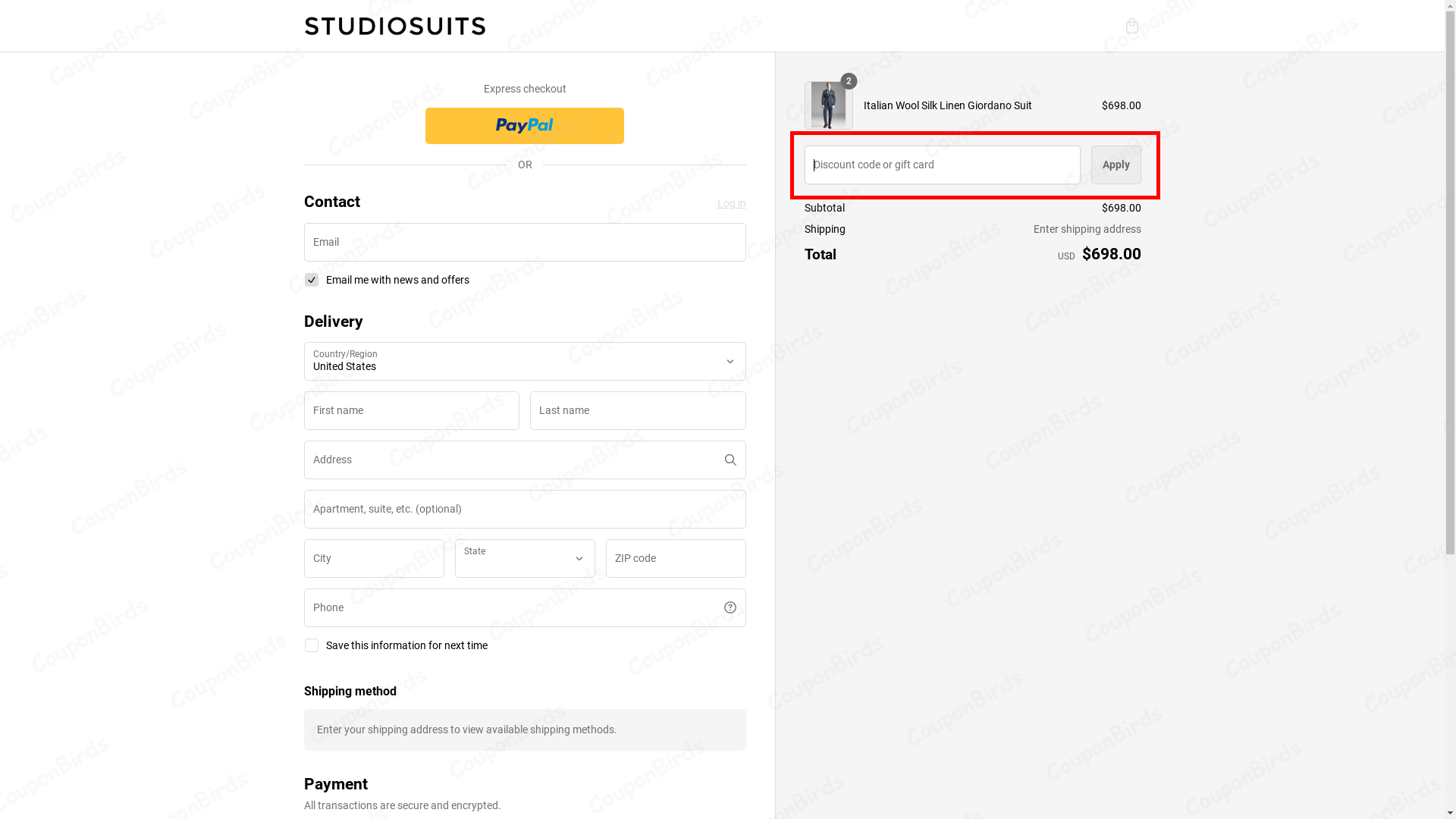The height and width of the screenshot is (819, 1456).
Task: Click the search icon in the Address field
Action: click(x=730, y=460)
